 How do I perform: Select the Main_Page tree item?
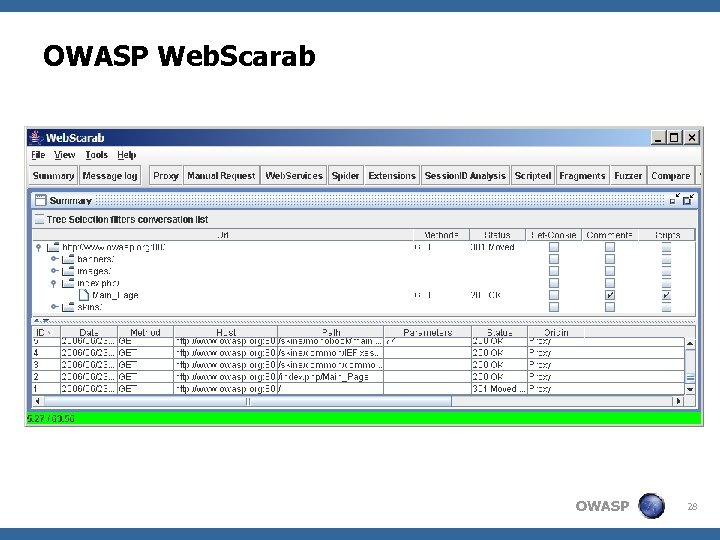click(115, 295)
